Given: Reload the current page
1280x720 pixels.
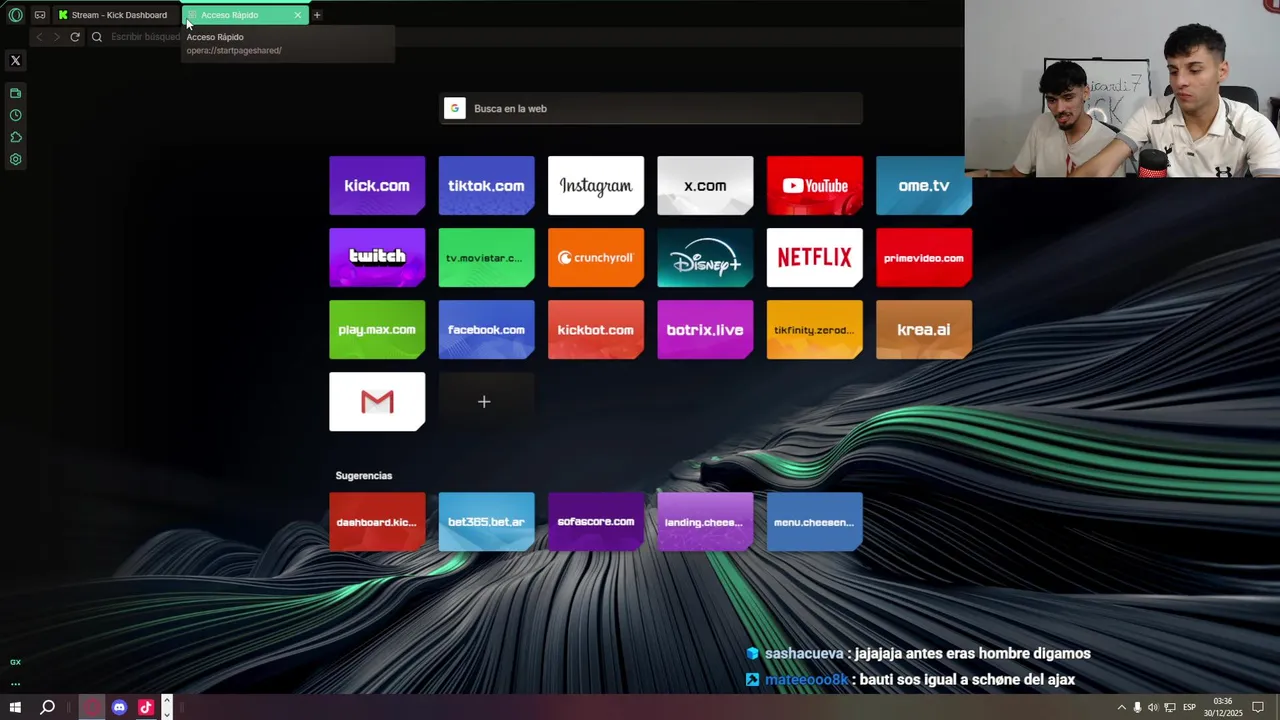Looking at the screenshot, I should [x=75, y=37].
